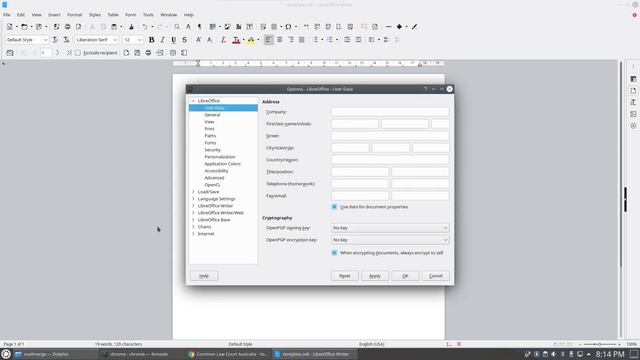The height and width of the screenshot is (360, 640).
Task: Open Default Style paragraph style dropdown
Action: tap(45, 40)
